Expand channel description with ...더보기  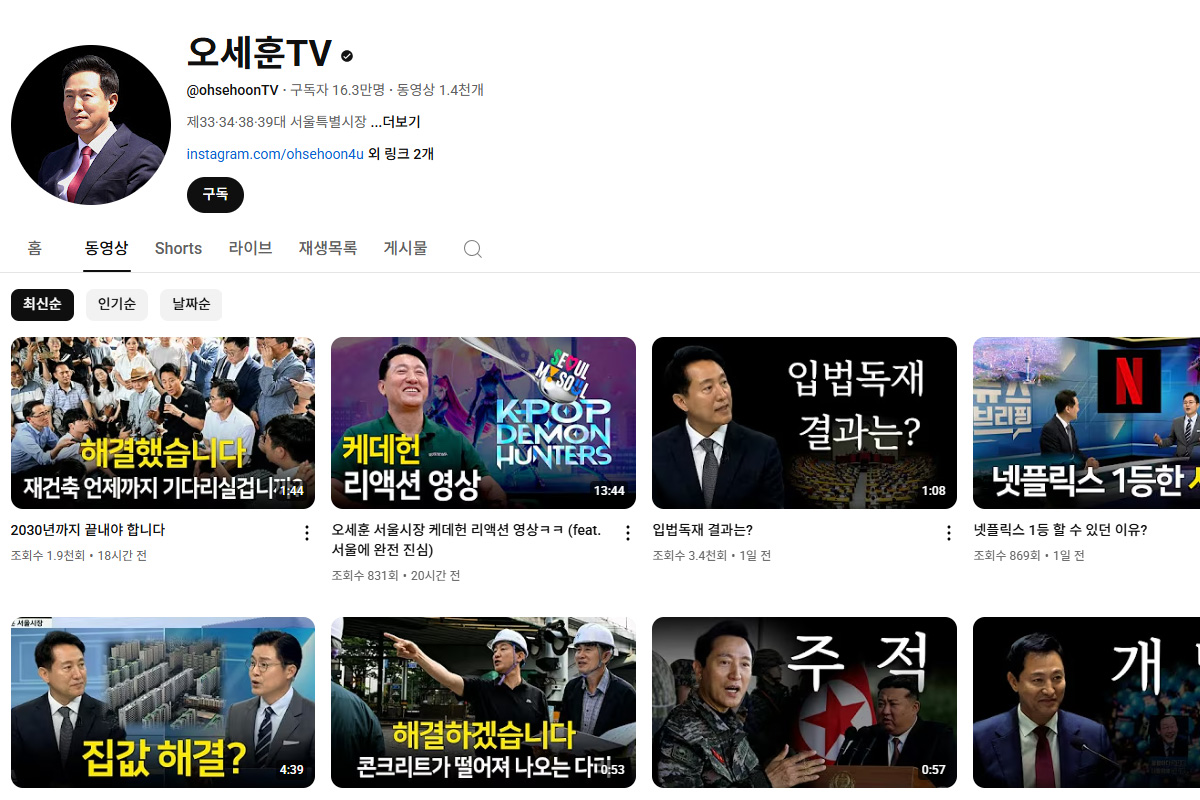(x=395, y=122)
